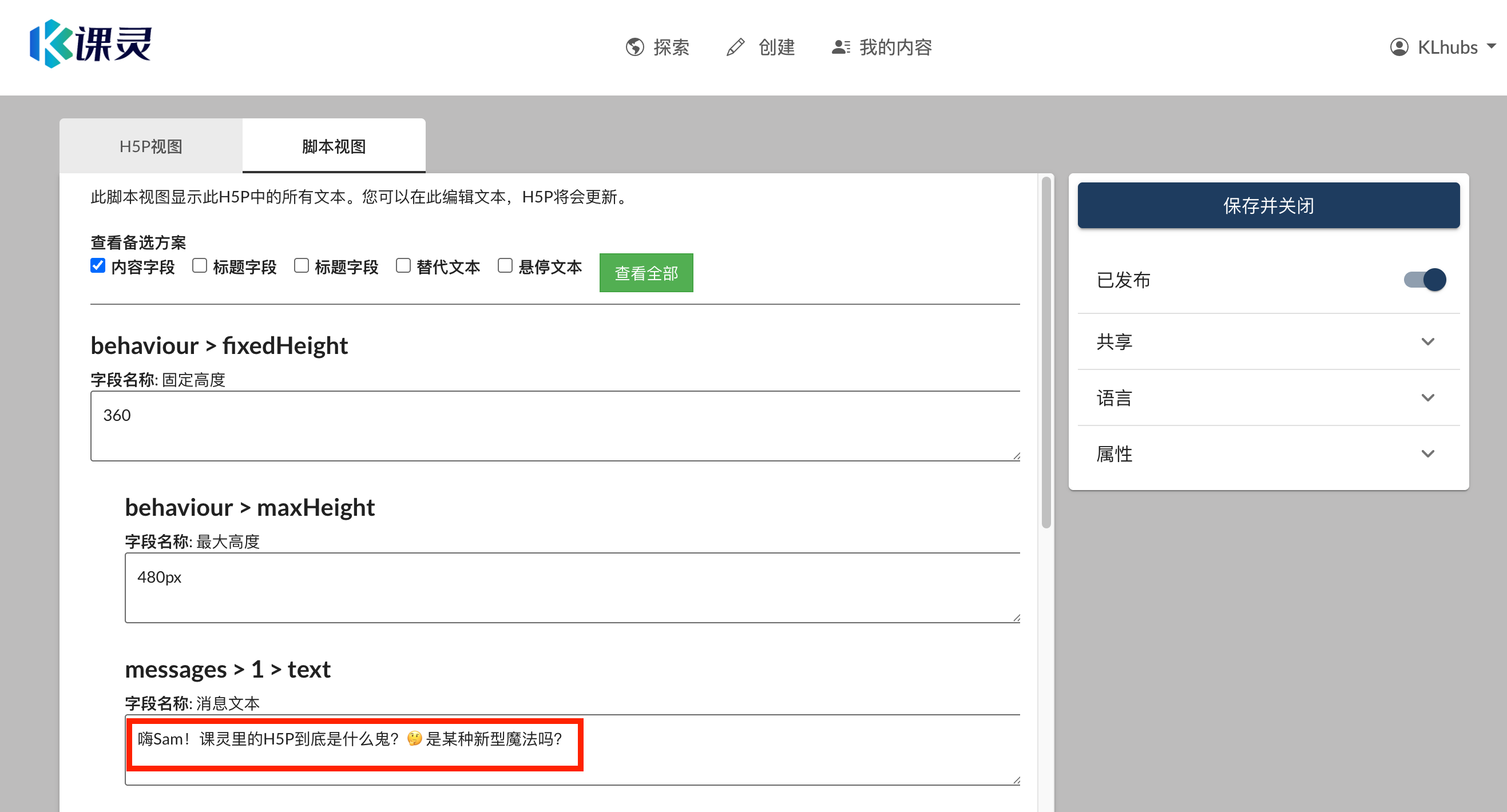Viewport: 1507px width, 812px height.
Task: Click the KLhubs account avatar icon
Action: point(1400,47)
